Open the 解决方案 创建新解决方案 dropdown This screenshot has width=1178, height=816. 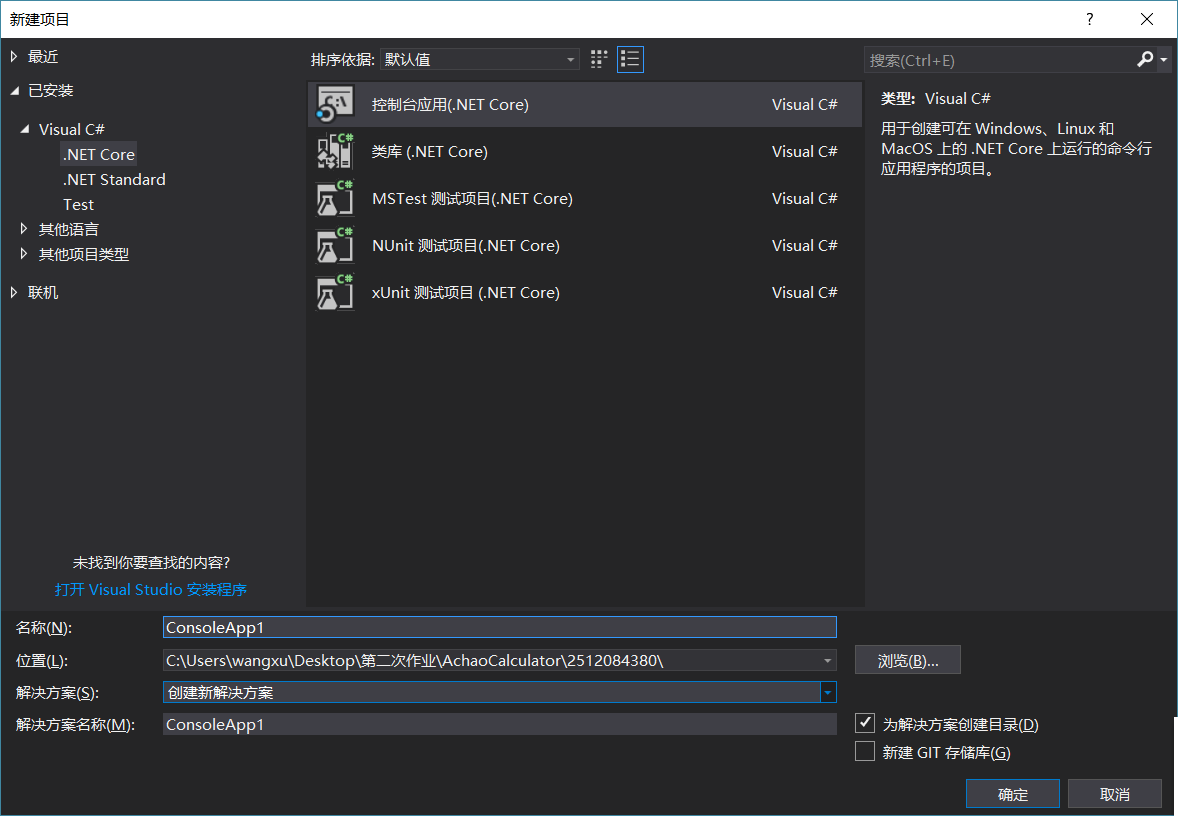tap(500, 692)
